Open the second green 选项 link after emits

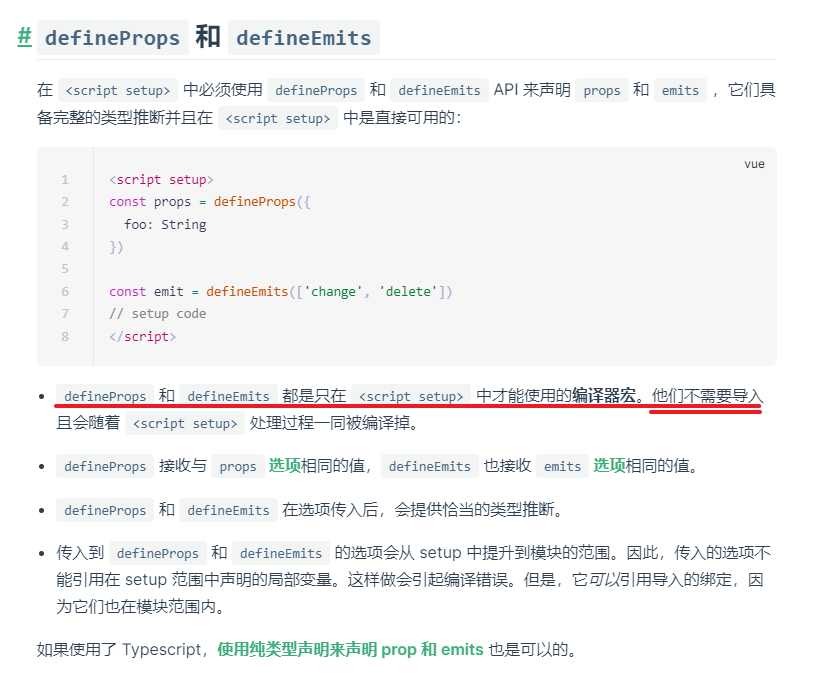(x=609, y=466)
